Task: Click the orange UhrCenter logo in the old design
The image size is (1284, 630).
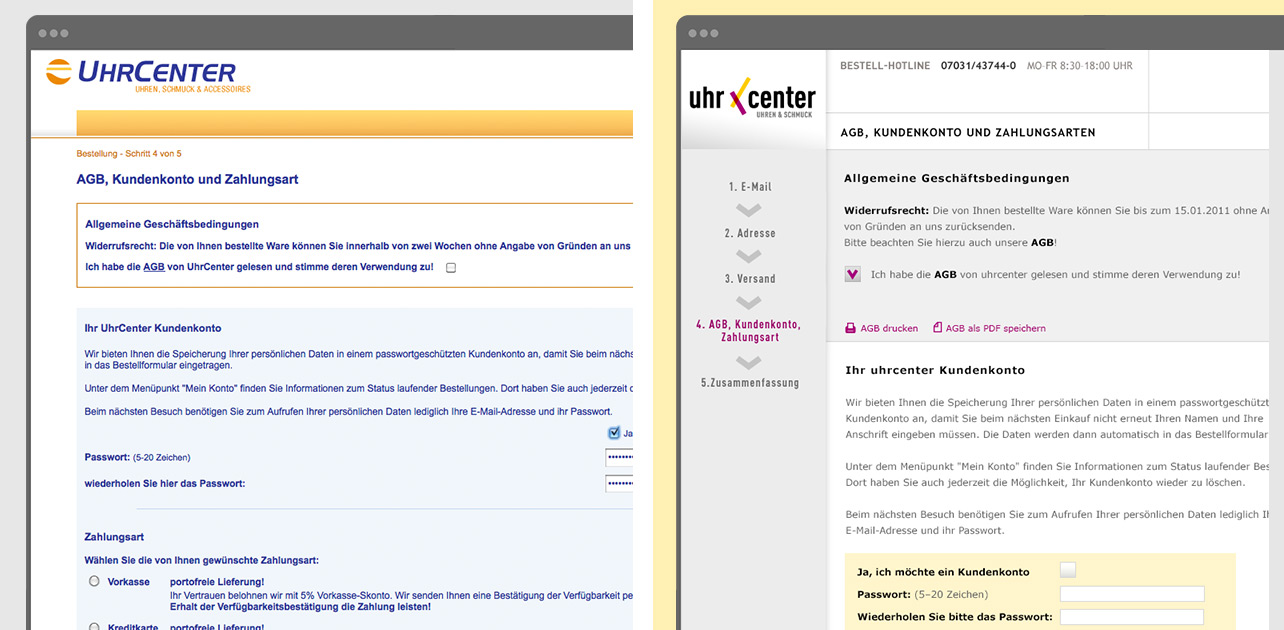Action: (148, 75)
